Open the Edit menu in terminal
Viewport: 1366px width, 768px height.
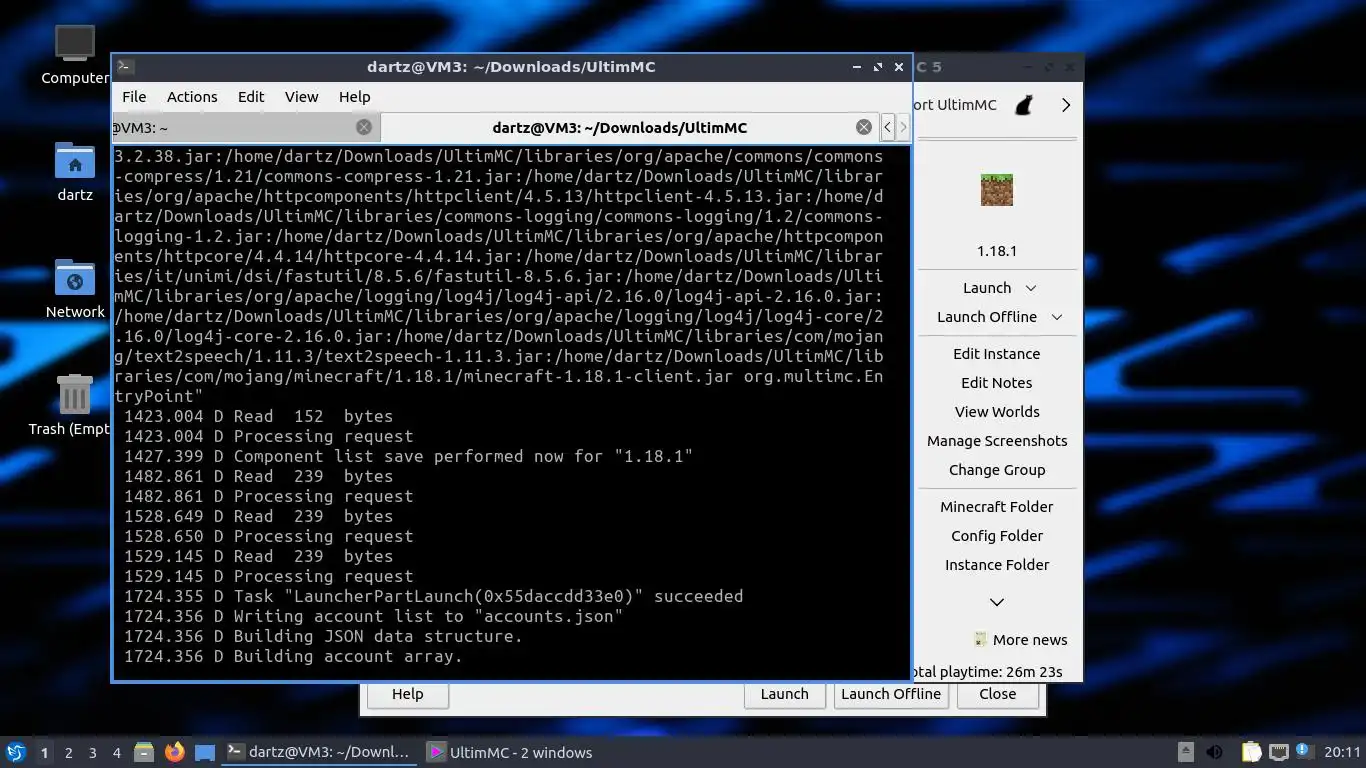(x=251, y=97)
